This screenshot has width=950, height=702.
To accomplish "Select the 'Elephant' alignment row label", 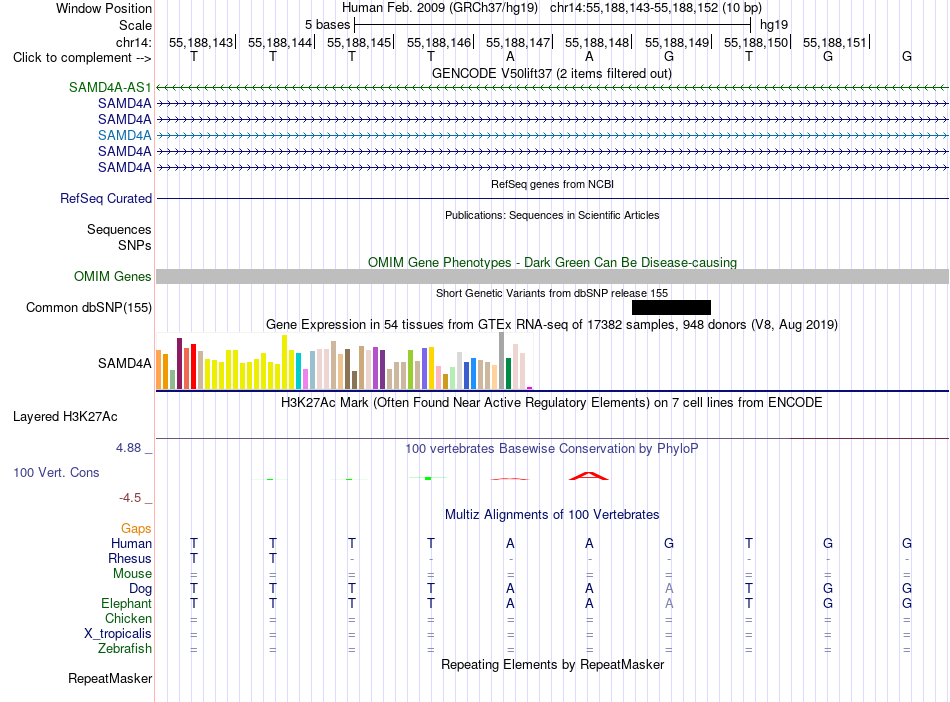I will click(126, 603).
